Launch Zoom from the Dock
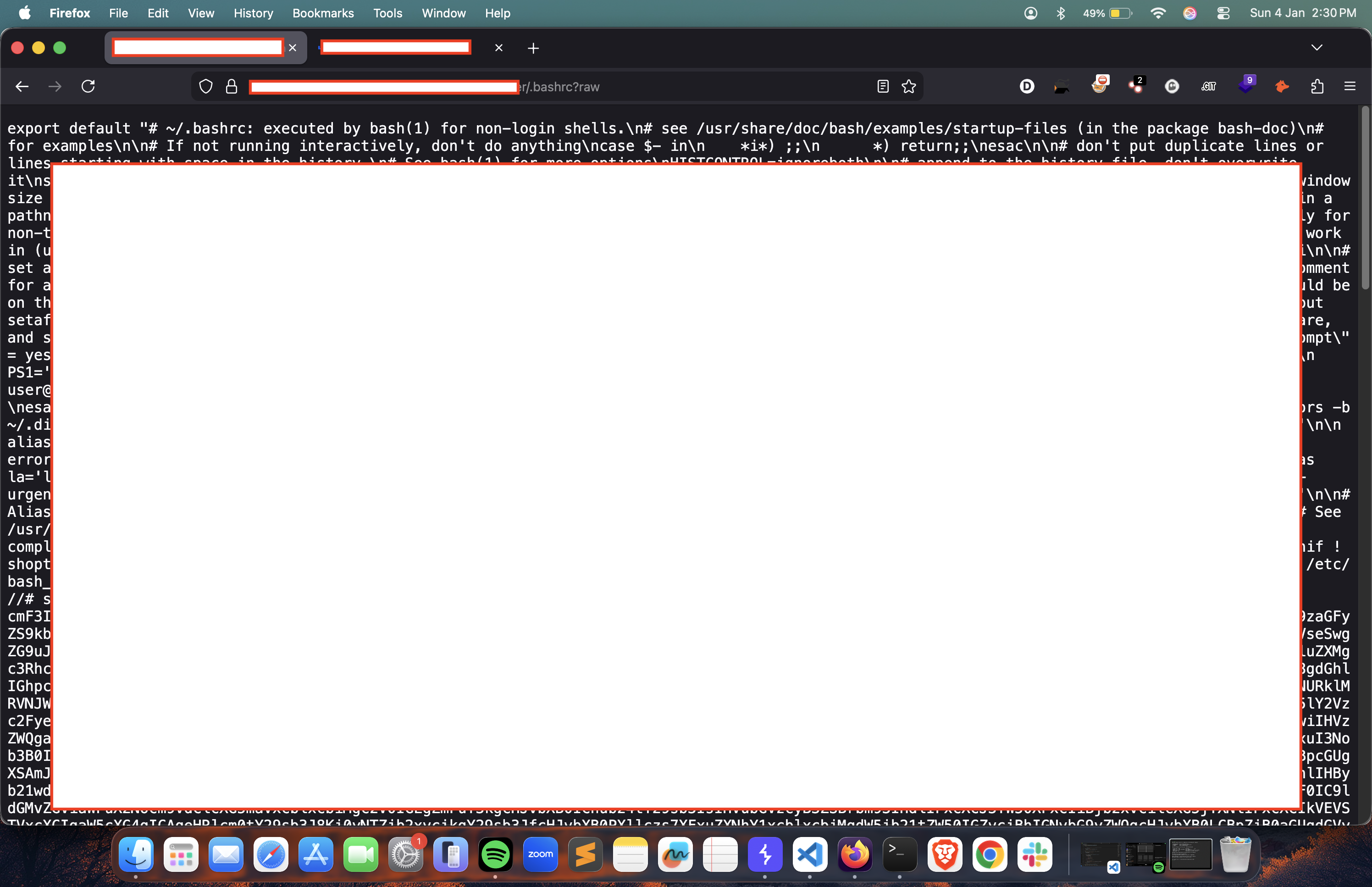Viewport: 1372px width, 887px height. pos(540,854)
